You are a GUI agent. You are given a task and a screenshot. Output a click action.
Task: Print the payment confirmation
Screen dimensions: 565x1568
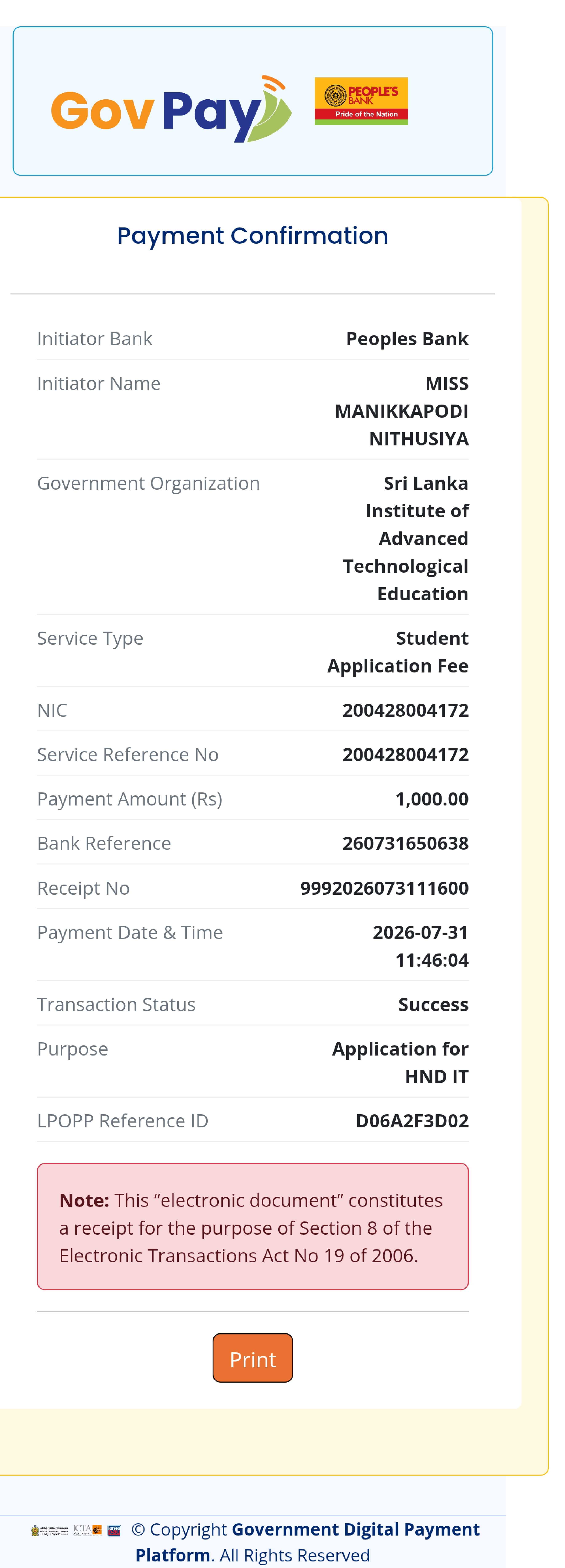click(252, 1358)
